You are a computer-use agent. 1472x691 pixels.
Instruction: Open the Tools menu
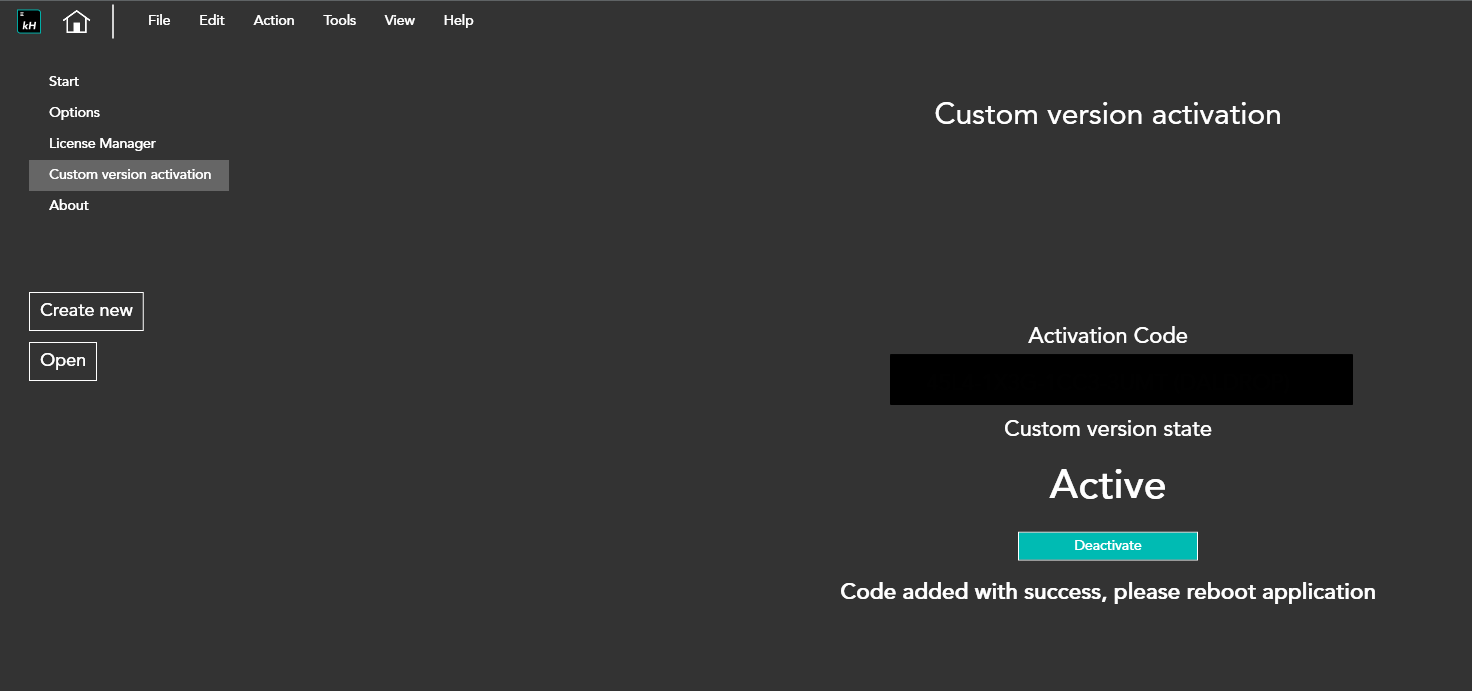(x=340, y=20)
